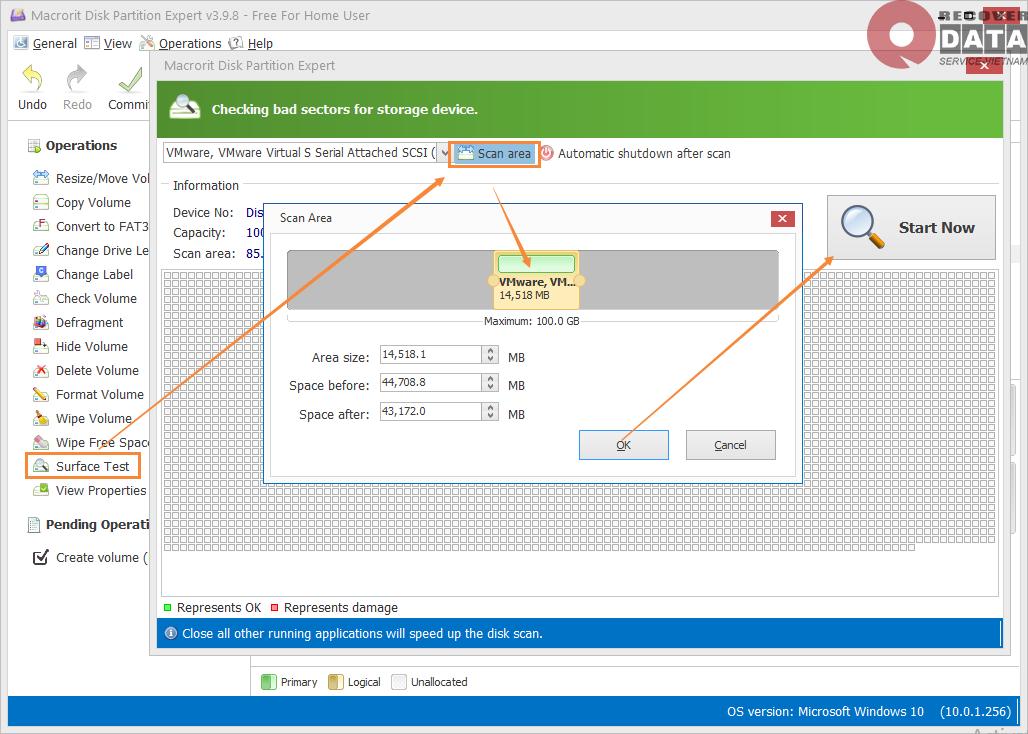Click the Change Drive Letter icon

[41, 250]
